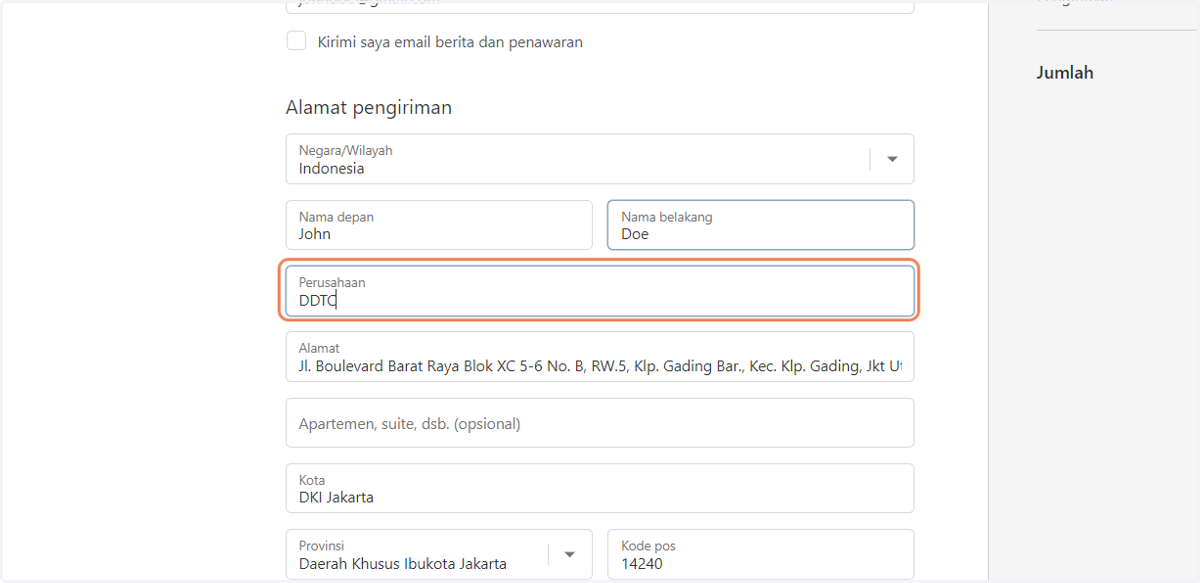Click the Nama belakang field containing Doe
This screenshot has width=1200, height=583.
(761, 225)
